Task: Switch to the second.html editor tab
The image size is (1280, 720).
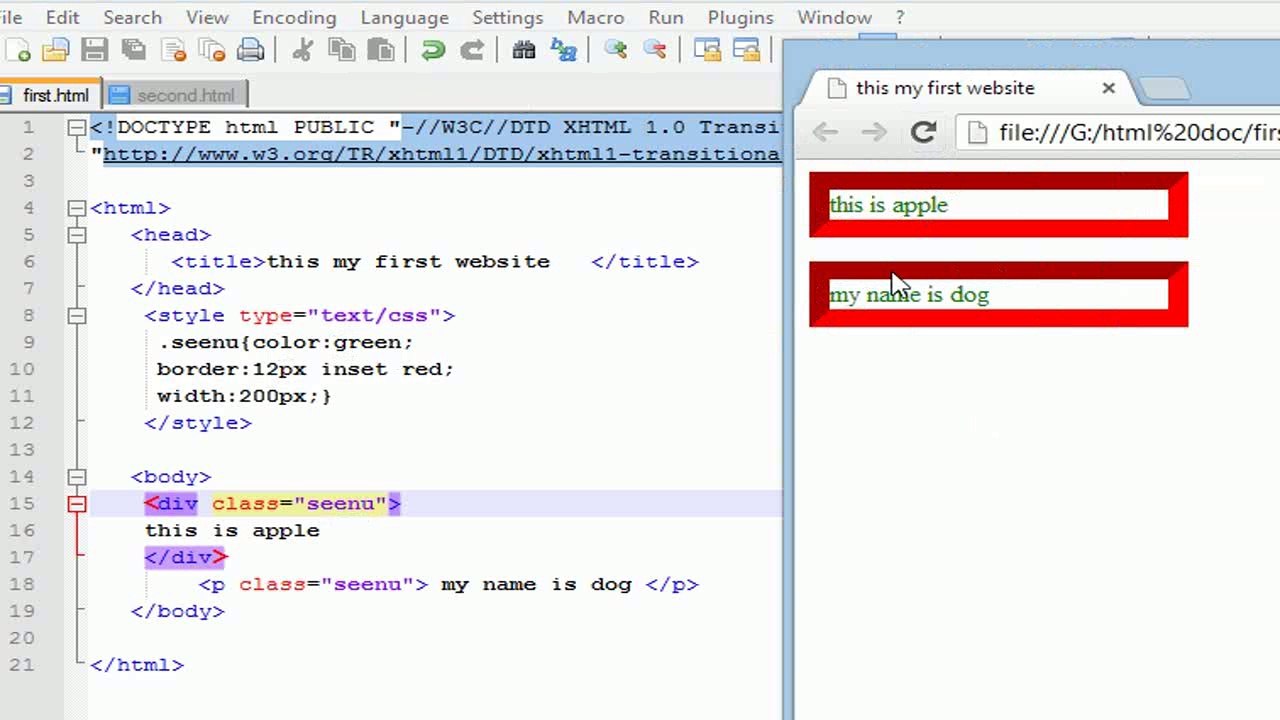Action: 175,95
